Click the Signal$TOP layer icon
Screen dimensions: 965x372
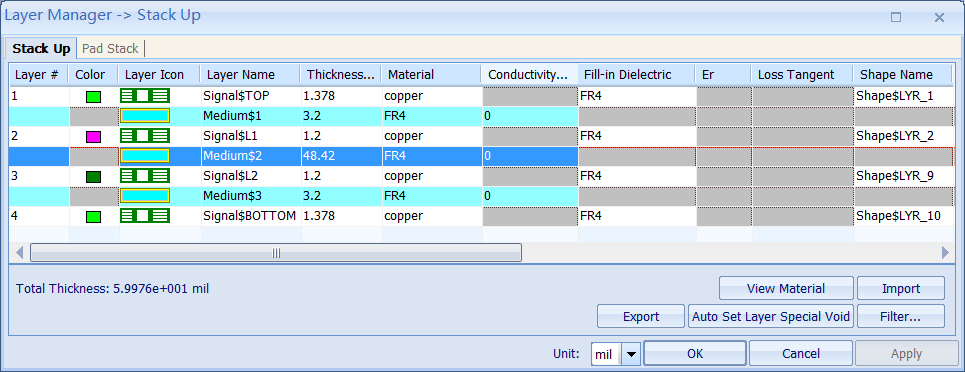click(x=145, y=95)
